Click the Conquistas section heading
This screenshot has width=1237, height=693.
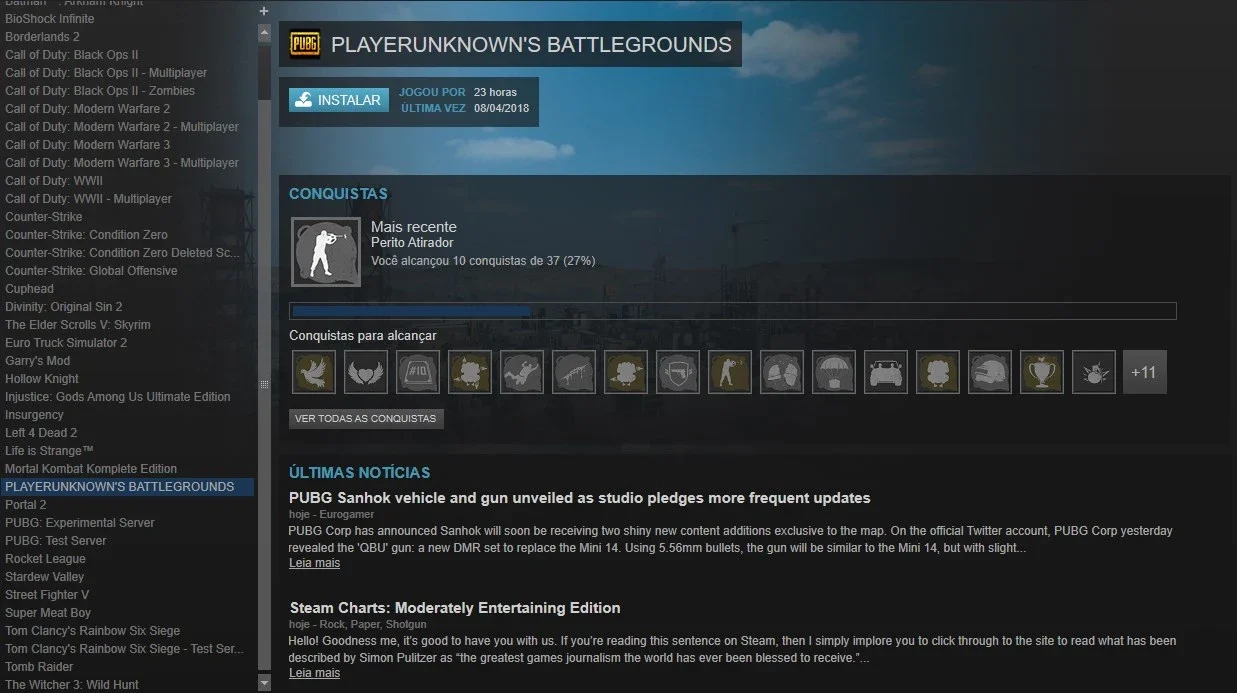tap(338, 193)
